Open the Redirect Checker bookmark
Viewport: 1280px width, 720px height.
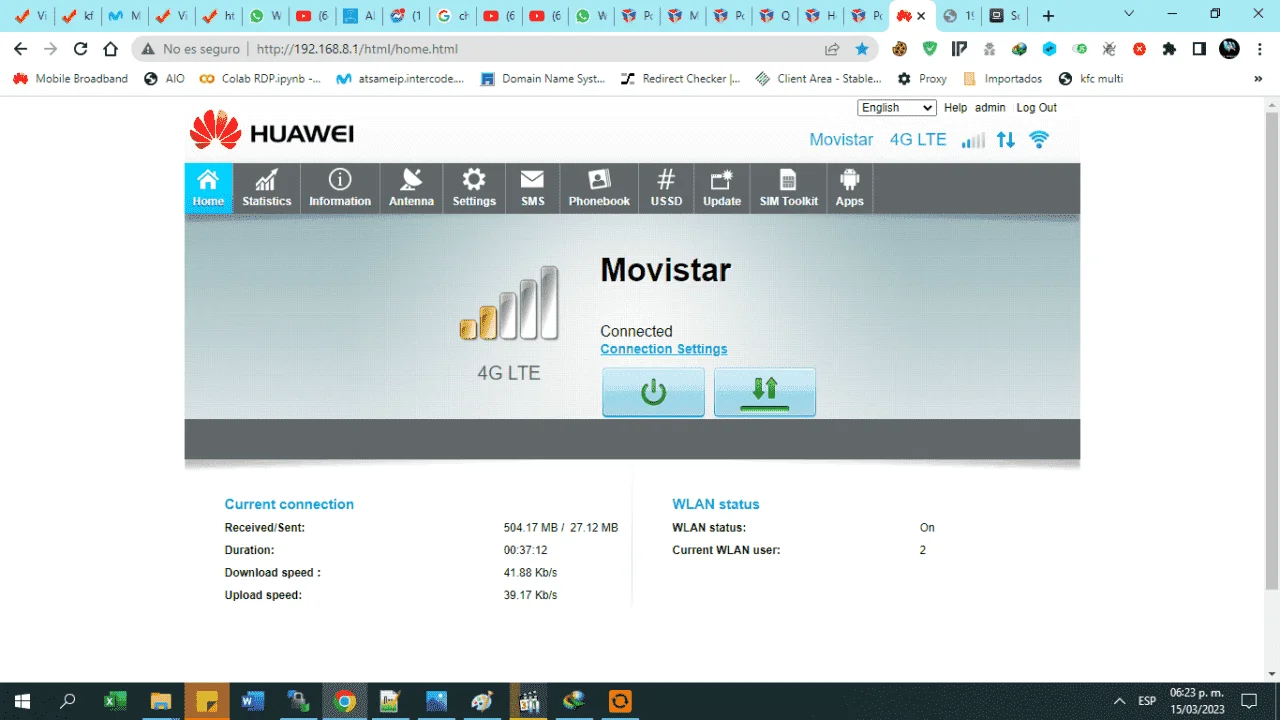click(x=680, y=78)
